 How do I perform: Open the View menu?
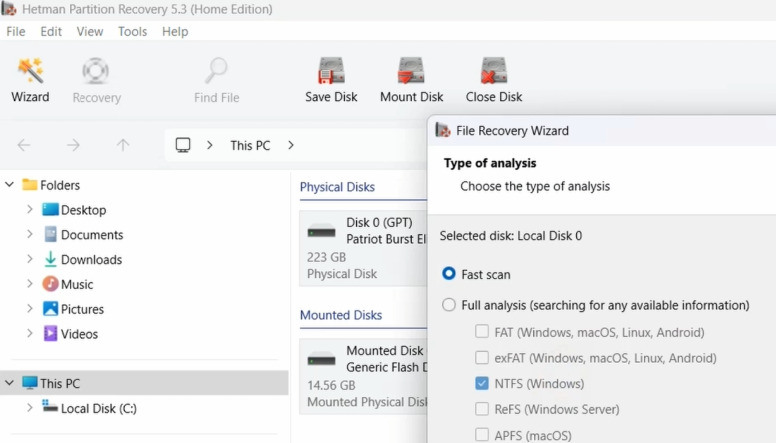(x=90, y=31)
